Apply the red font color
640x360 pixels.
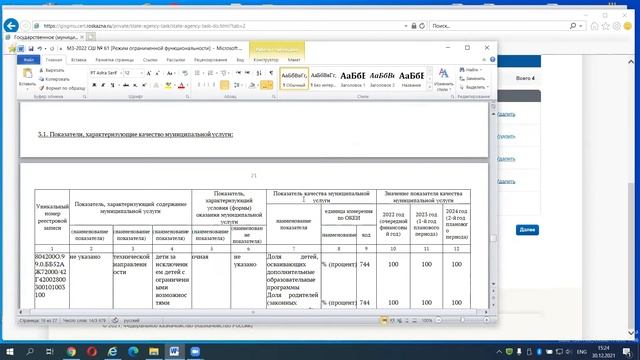(x=182, y=85)
